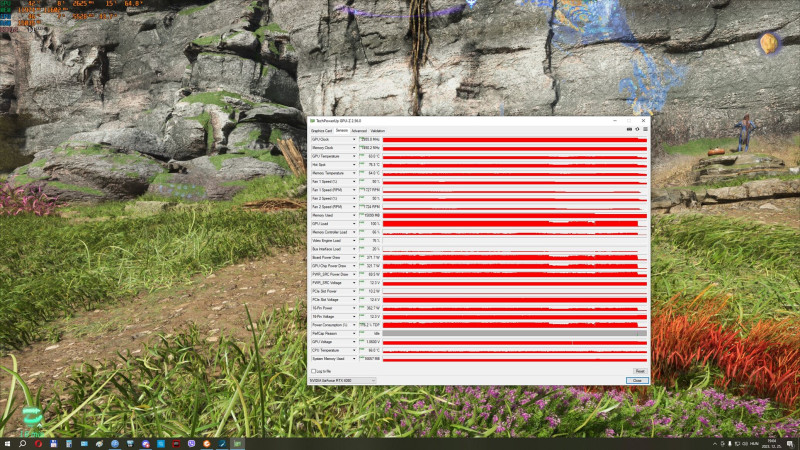
Task: Switch to the Graphics Card tab
Action: point(321,131)
